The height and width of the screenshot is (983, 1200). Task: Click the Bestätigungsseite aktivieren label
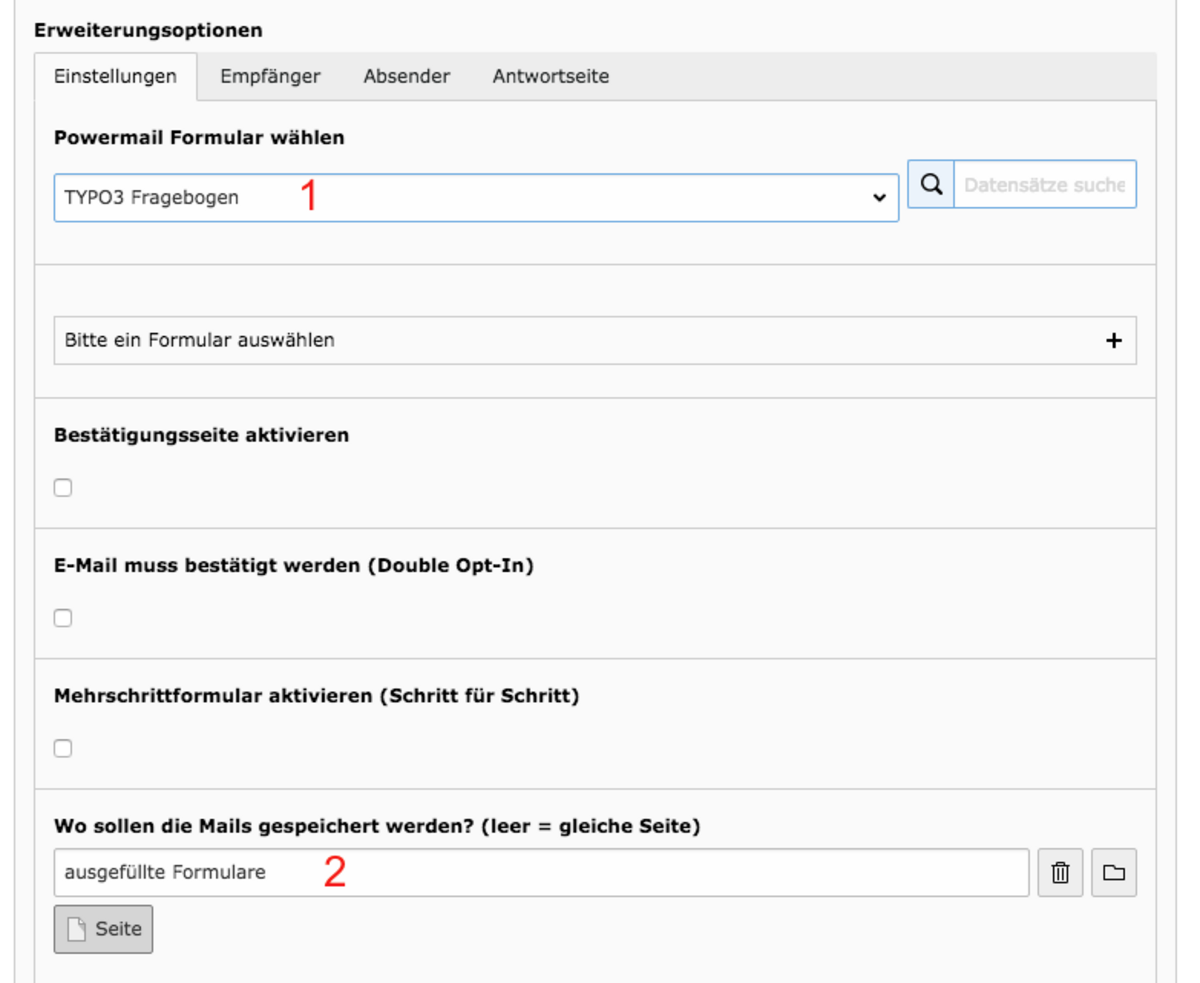tap(201, 436)
